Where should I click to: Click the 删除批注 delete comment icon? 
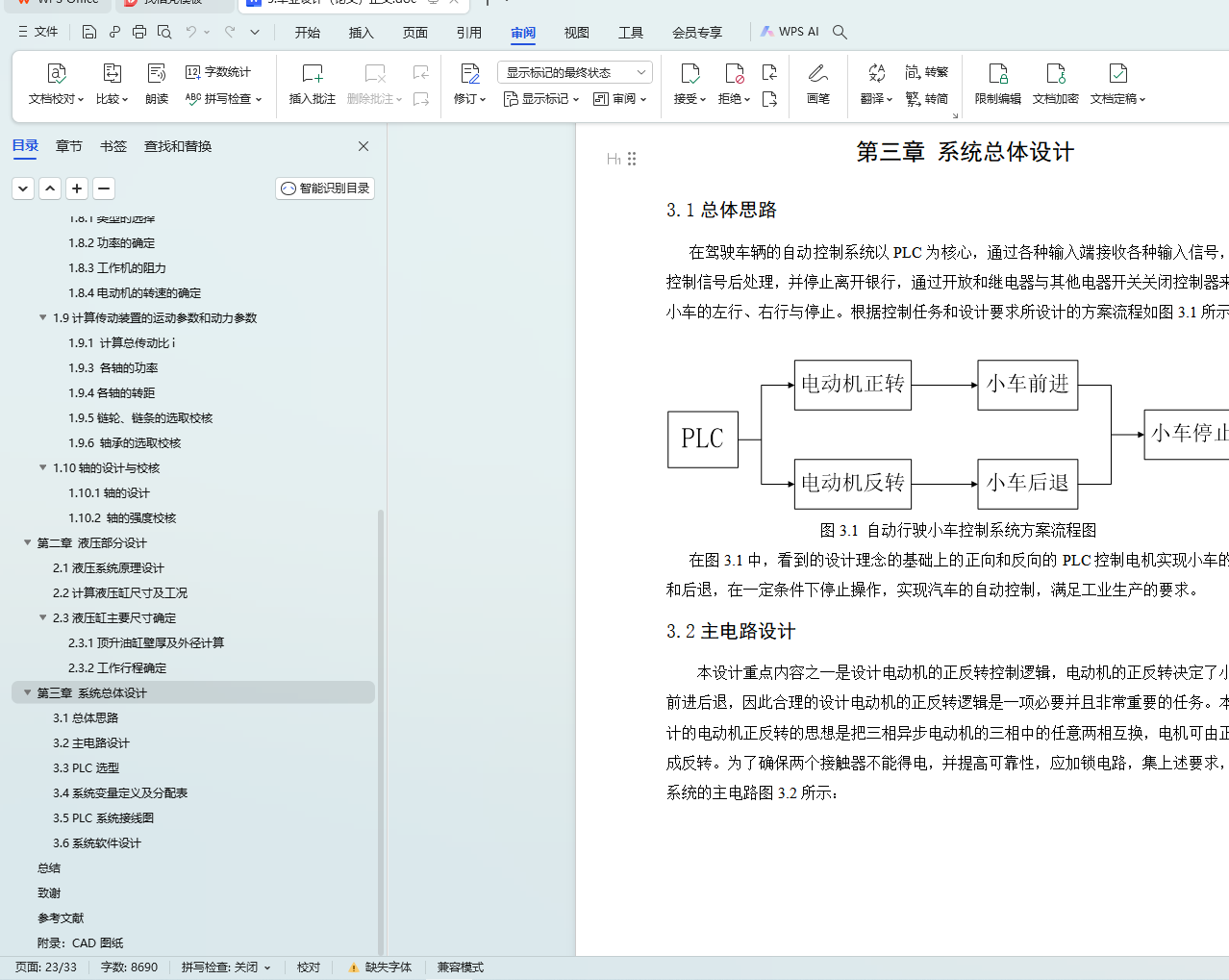375,74
